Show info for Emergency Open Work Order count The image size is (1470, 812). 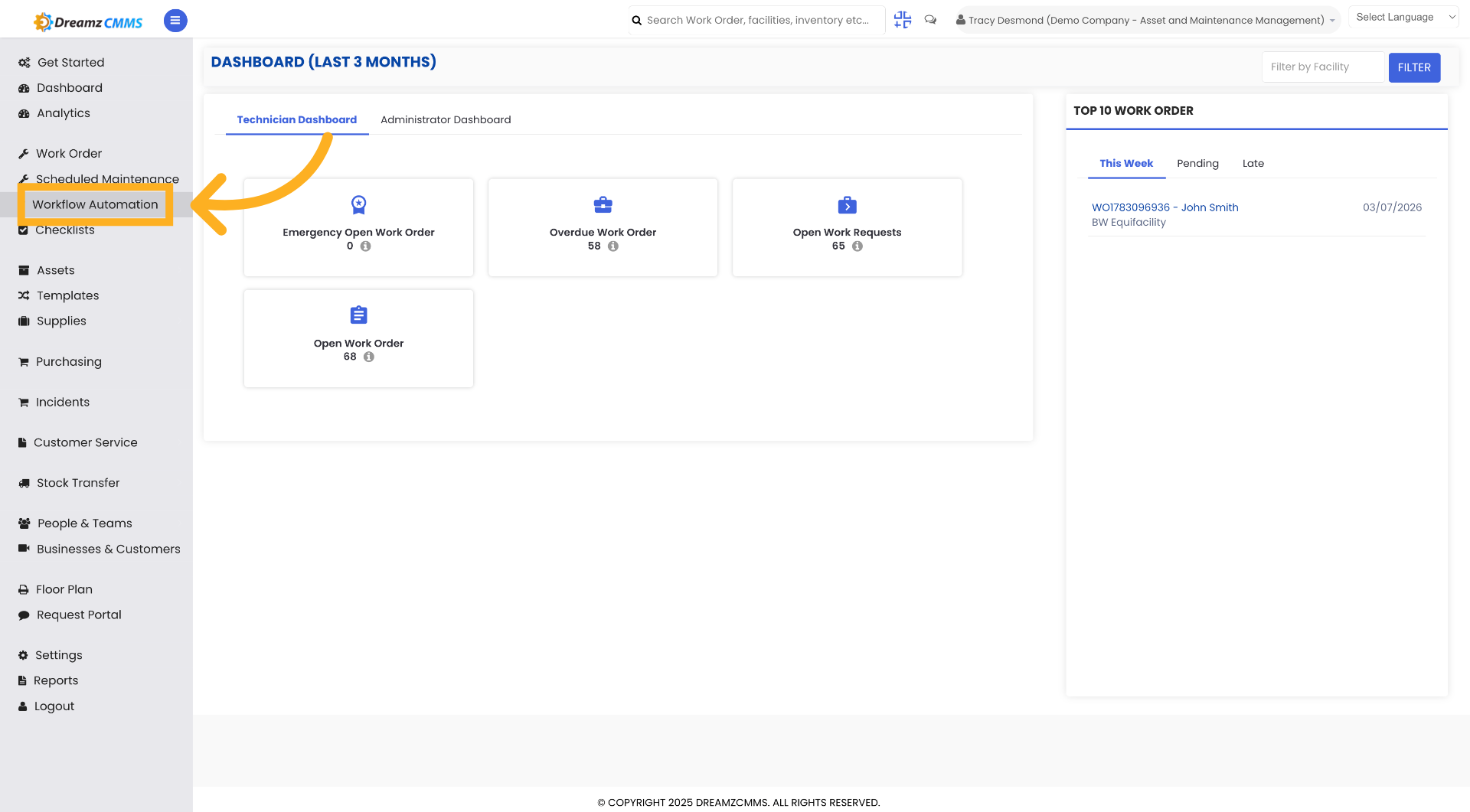pos(366,246)
